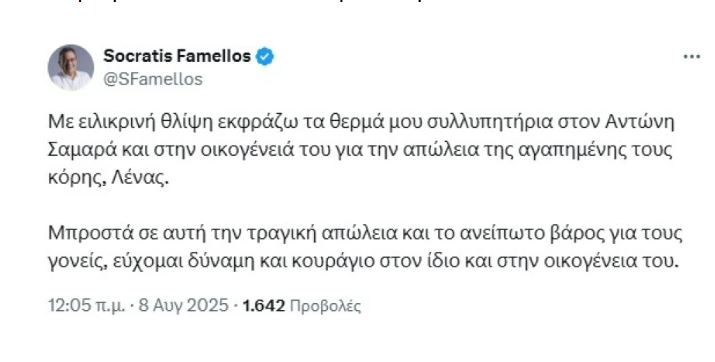Click the Προβολές views label
715x362 pixels.
click(325, 306)
